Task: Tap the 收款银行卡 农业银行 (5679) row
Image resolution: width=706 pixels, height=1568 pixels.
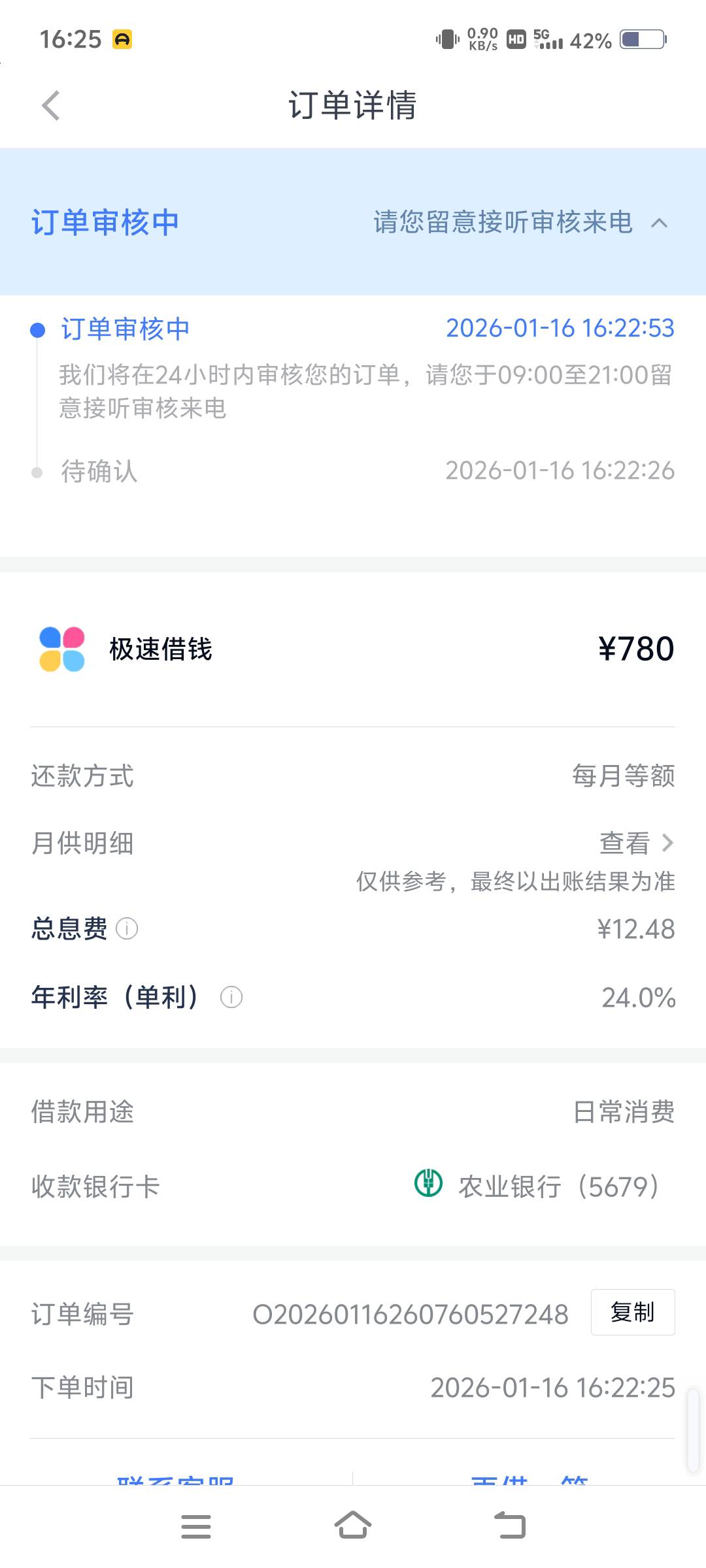Action: click(353, 1186)
